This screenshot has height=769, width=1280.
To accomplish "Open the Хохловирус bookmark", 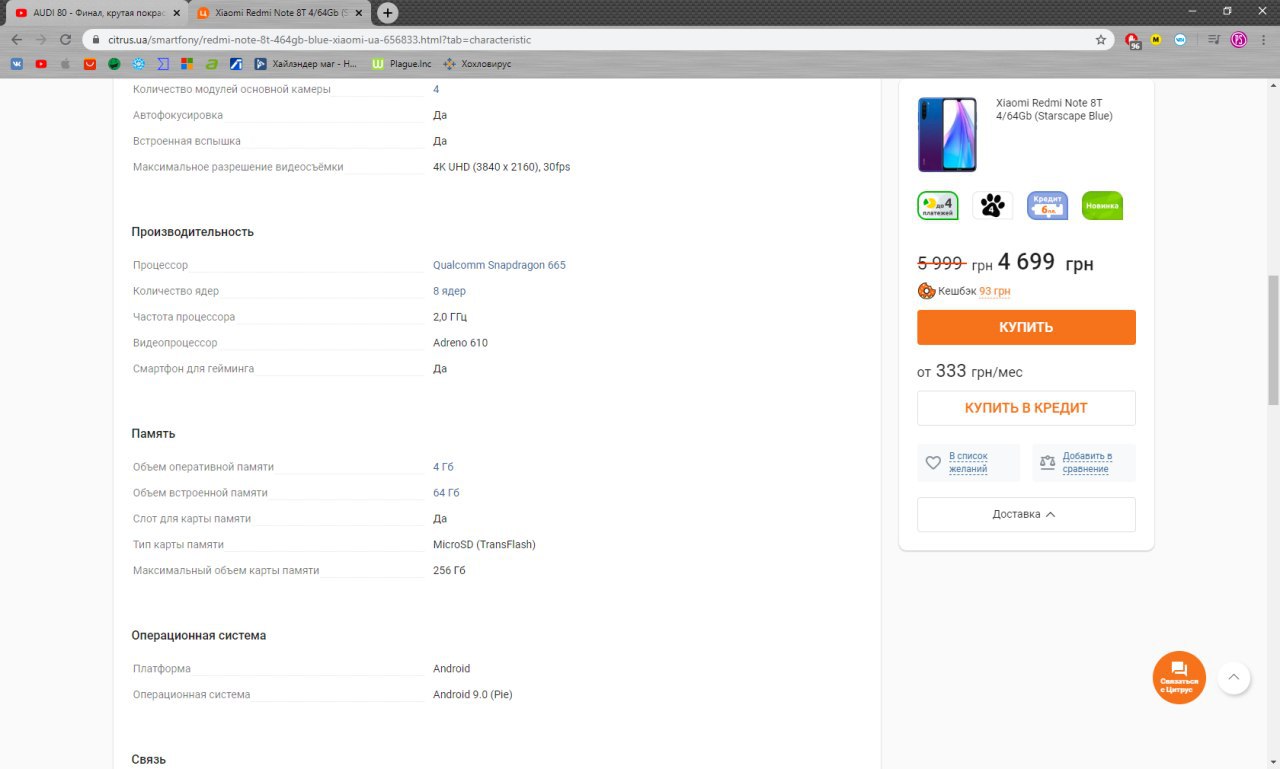I will click(477, 64).
